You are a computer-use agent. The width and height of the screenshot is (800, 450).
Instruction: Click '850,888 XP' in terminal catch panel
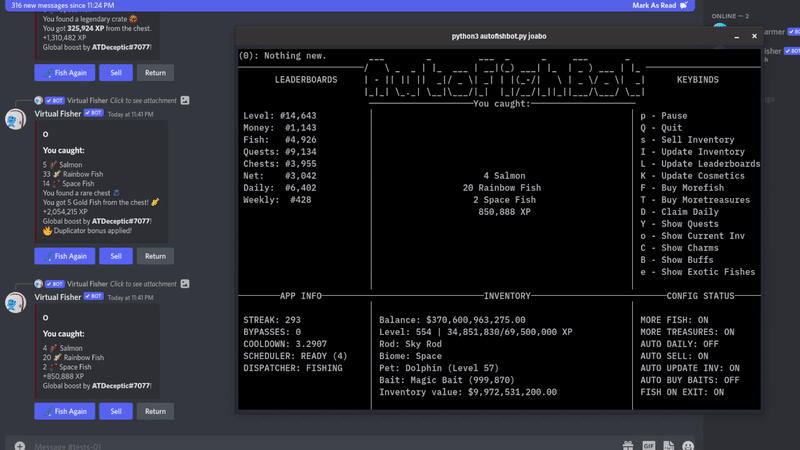(504, 212)
